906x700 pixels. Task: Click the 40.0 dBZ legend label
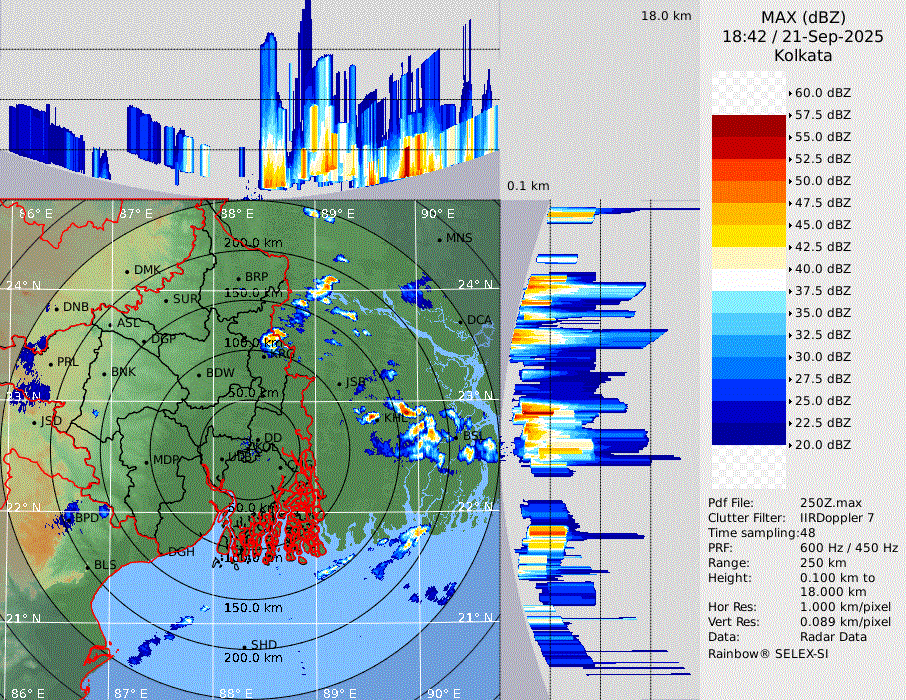(823, 269)
